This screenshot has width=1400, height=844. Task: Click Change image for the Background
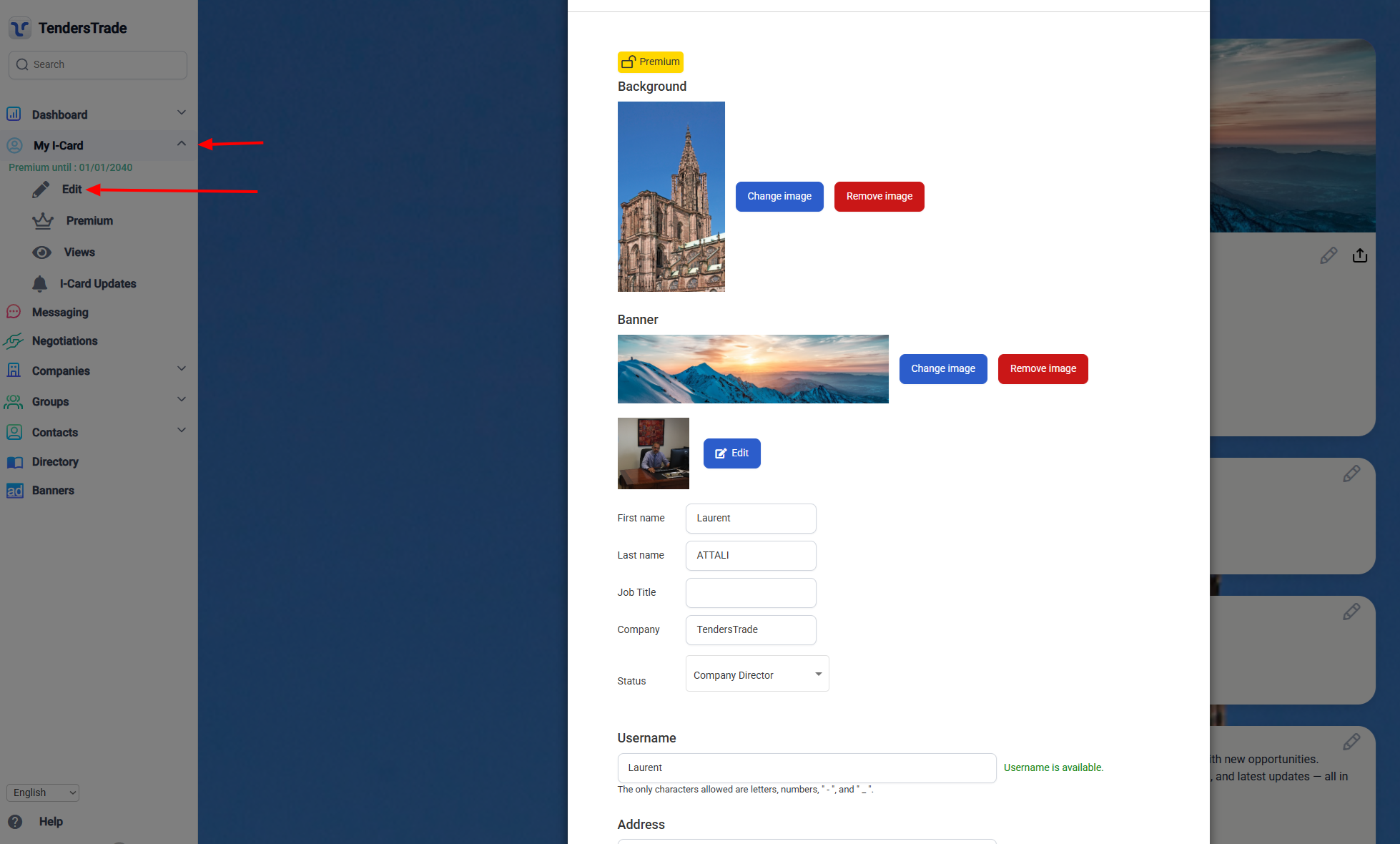[779, 197]
